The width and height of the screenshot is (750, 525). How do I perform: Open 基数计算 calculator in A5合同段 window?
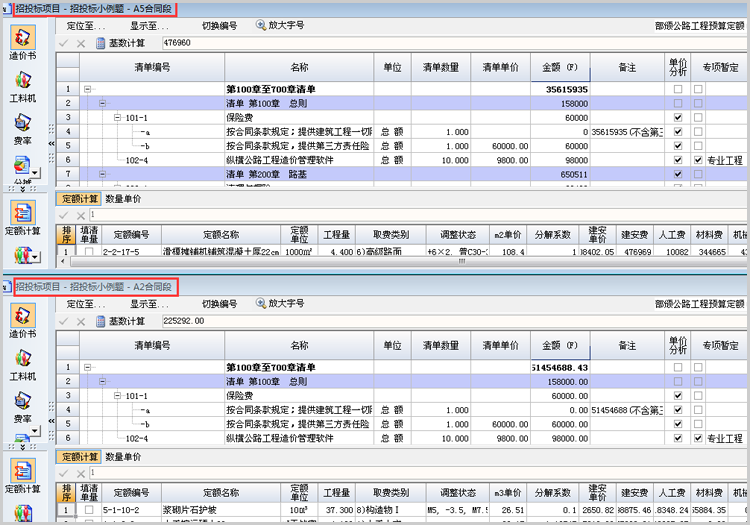coord(100,43)
